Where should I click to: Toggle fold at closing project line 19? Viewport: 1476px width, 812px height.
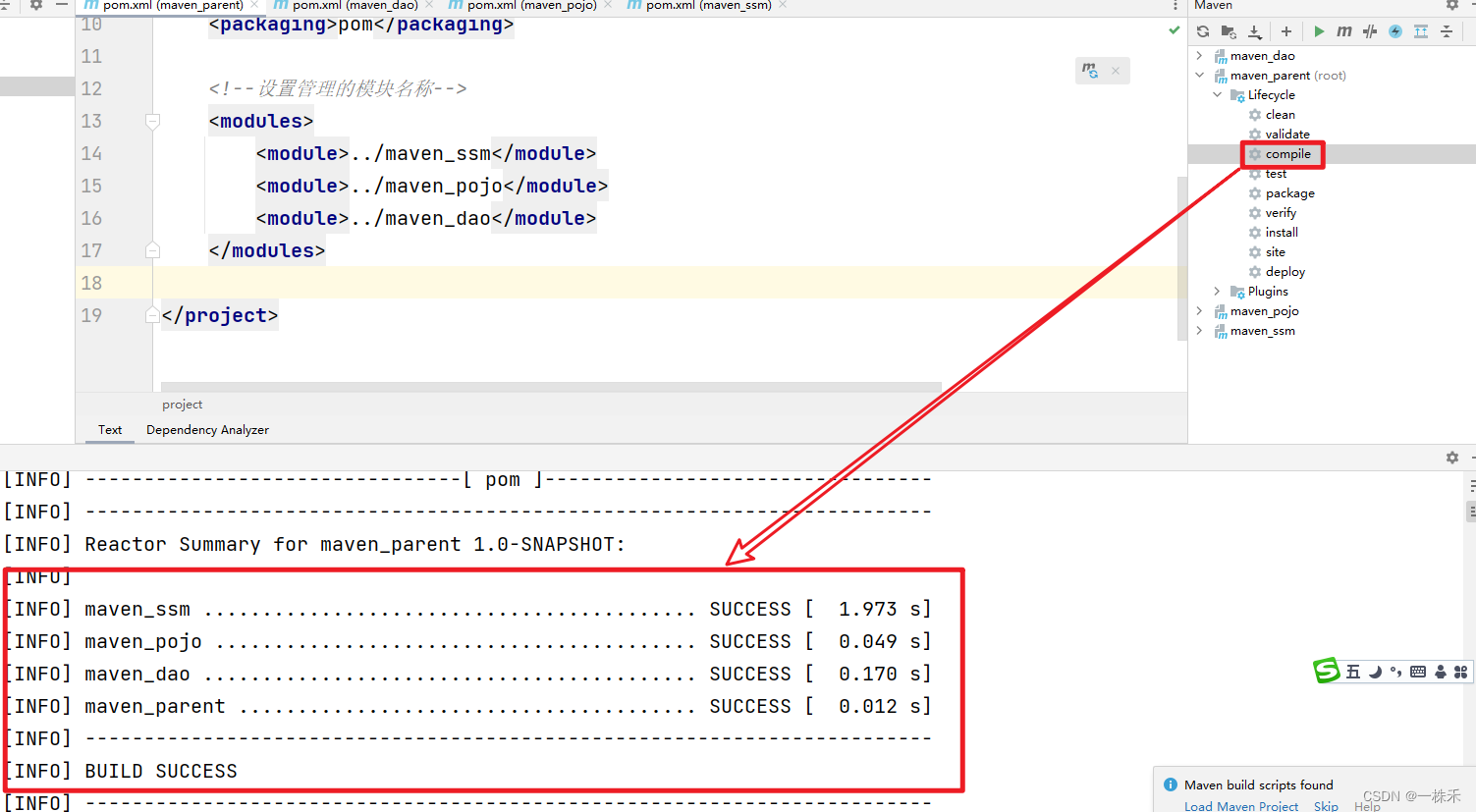[x=152, y=315]
